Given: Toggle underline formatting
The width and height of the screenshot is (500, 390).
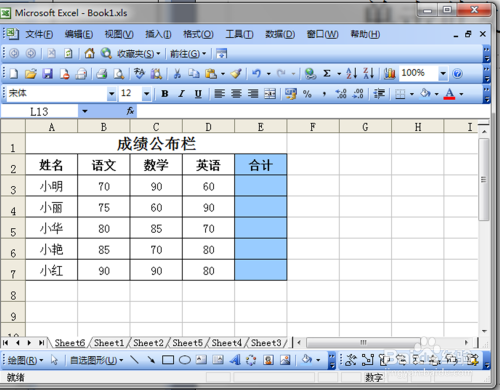Looking at the screenshot, I should (x=198, y=94).
